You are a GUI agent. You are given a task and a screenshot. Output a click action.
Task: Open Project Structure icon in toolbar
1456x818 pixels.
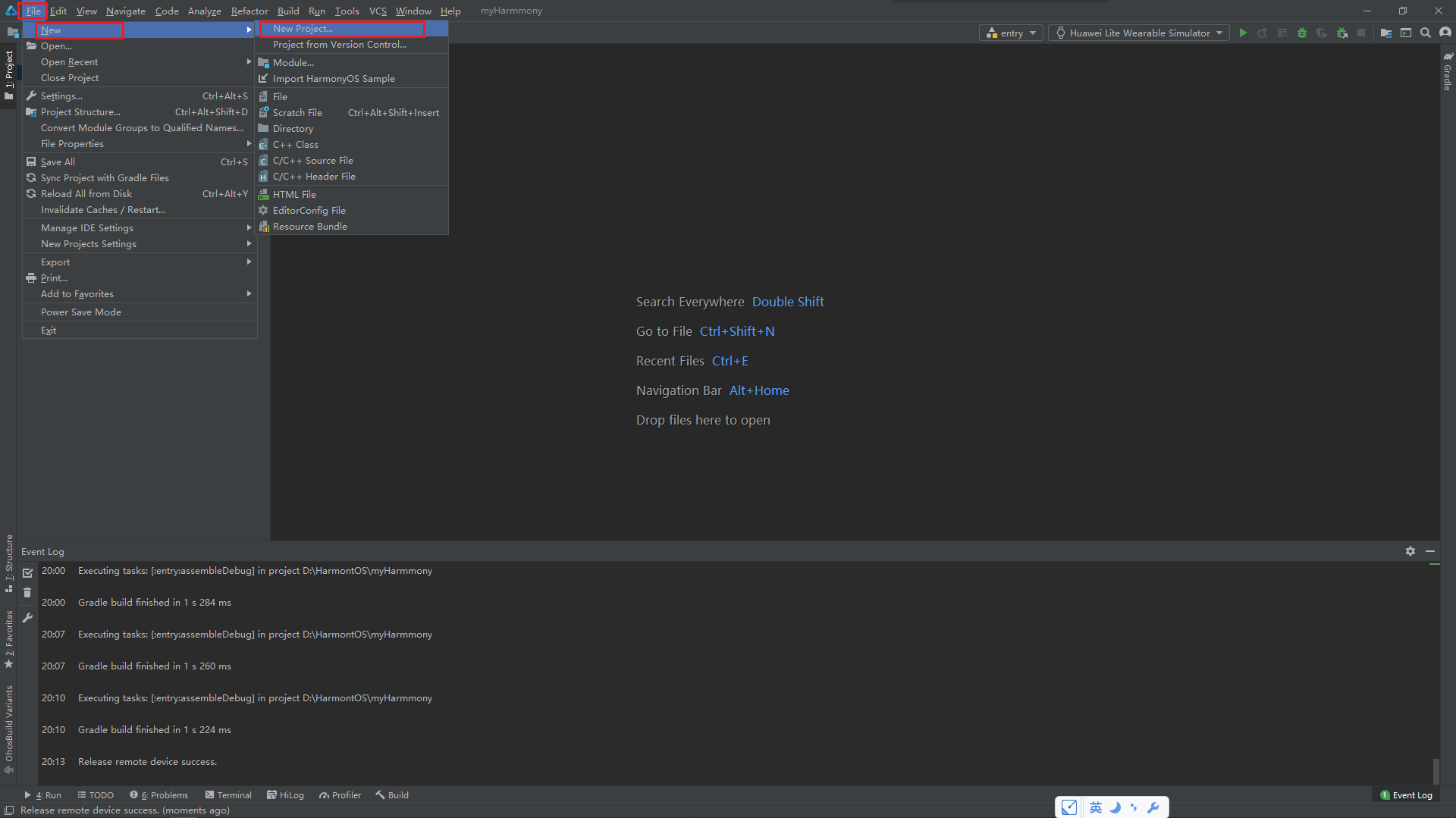[1385, 33]
